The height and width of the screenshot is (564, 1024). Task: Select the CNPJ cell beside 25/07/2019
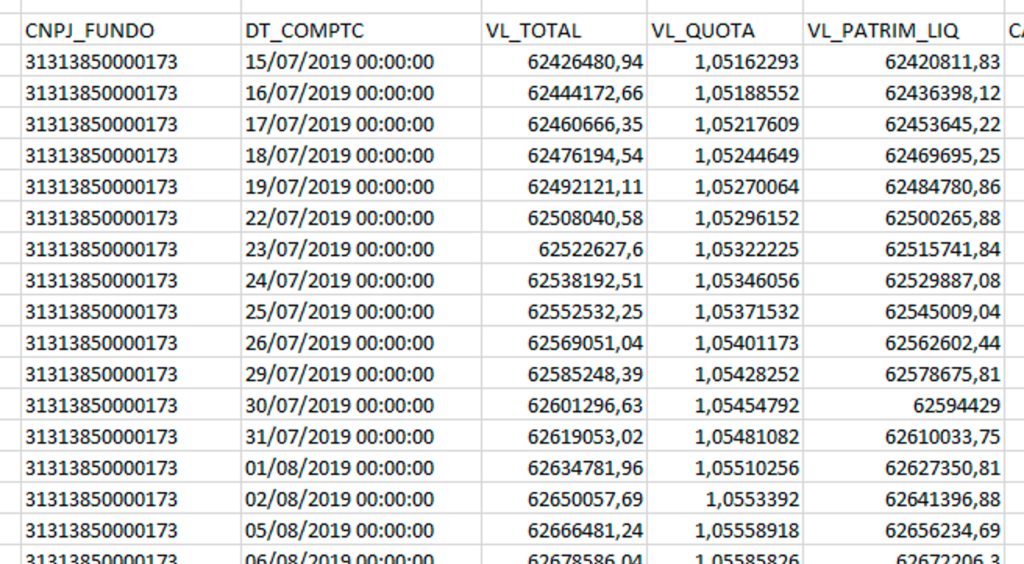coord(131,311)
